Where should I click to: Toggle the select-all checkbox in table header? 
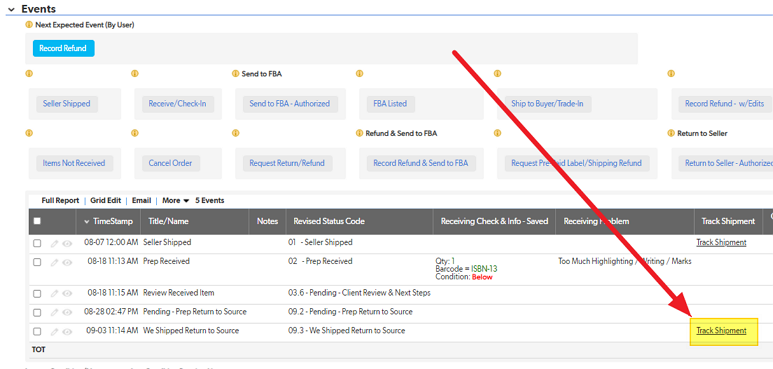pyautogui.click(x=37, y=221)
